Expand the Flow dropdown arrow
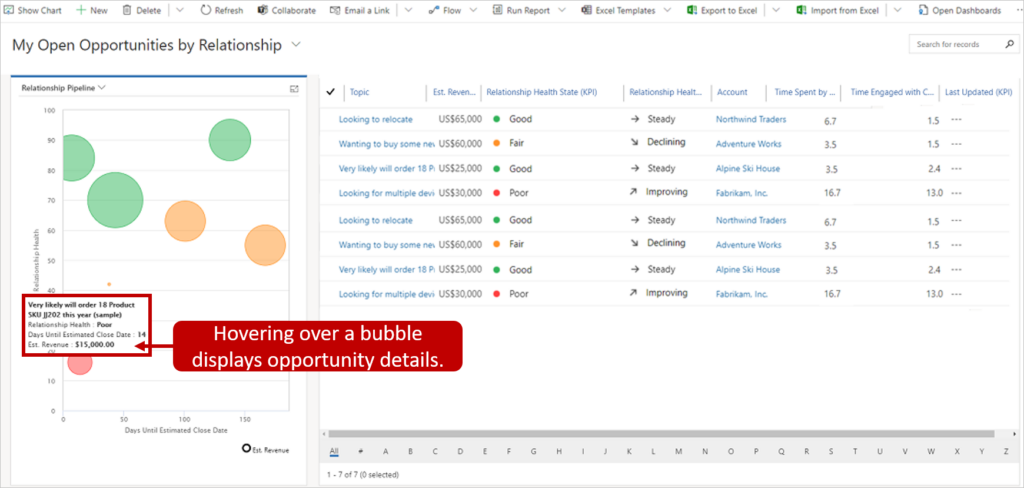This screenshot has height=488, width=1024. 473,10
